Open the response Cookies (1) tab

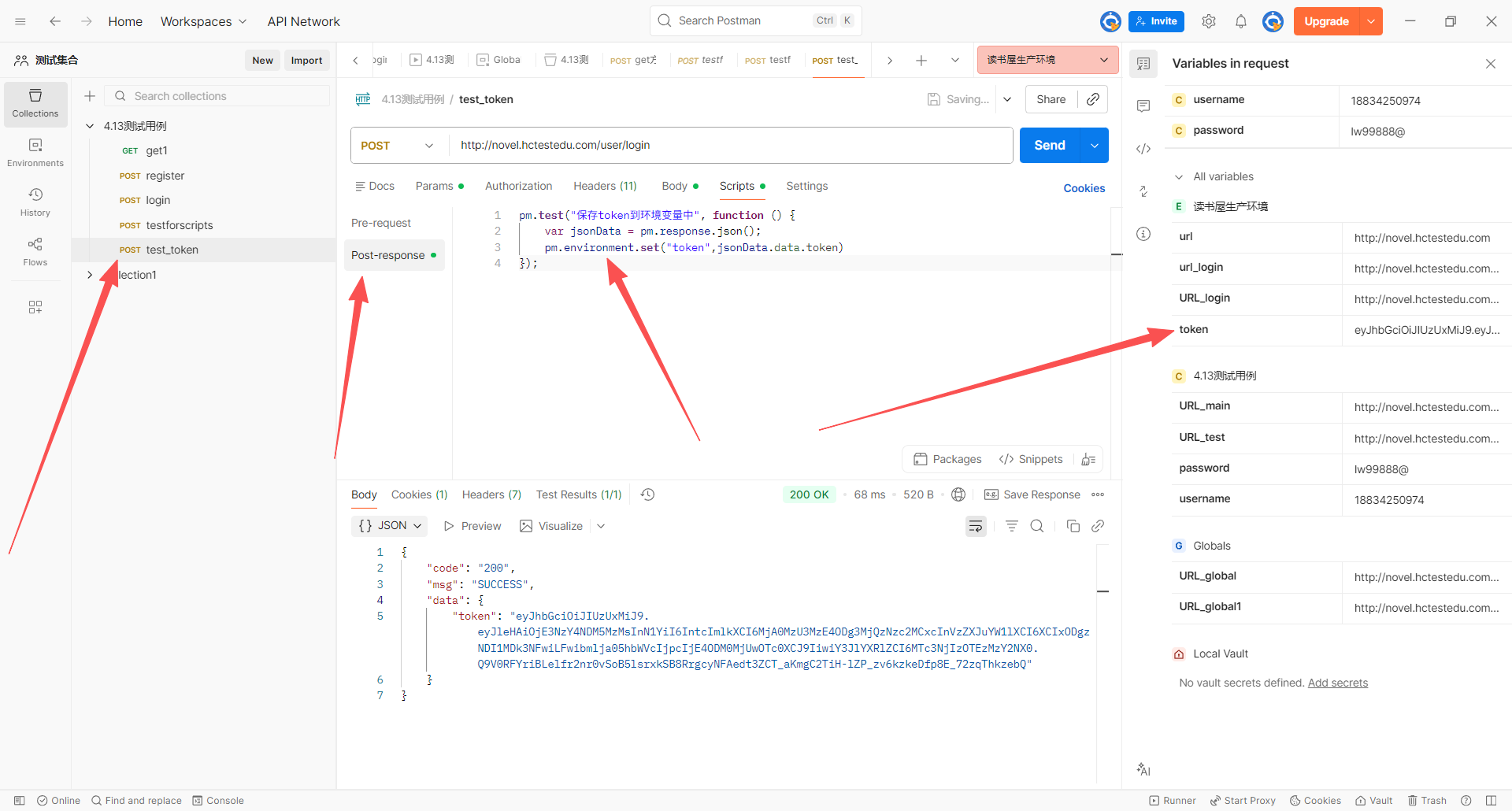pyautogui.click(x=419, y=494)
